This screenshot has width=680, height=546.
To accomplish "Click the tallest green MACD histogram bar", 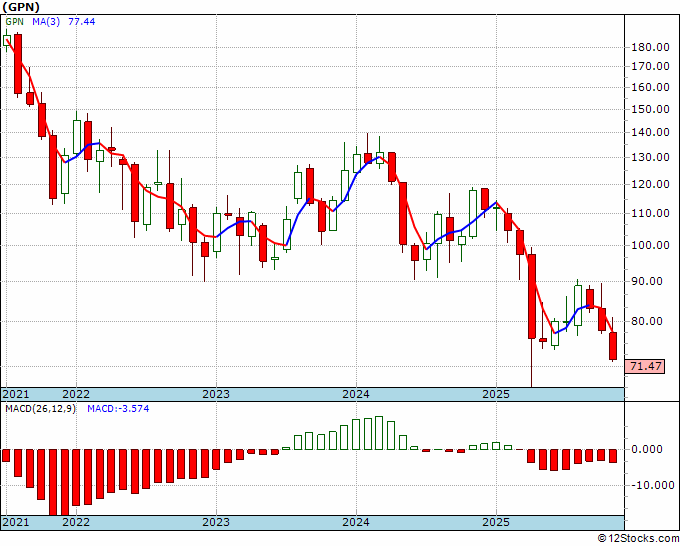I will click(379, 433).
